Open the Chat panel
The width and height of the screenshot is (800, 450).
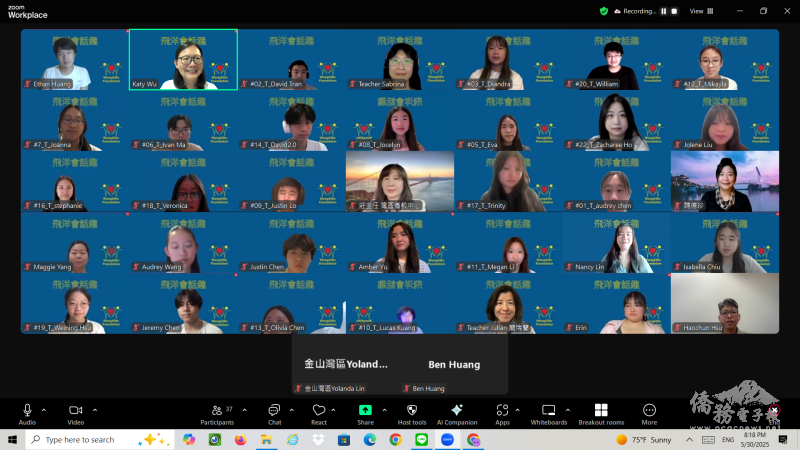pos(274,413)
